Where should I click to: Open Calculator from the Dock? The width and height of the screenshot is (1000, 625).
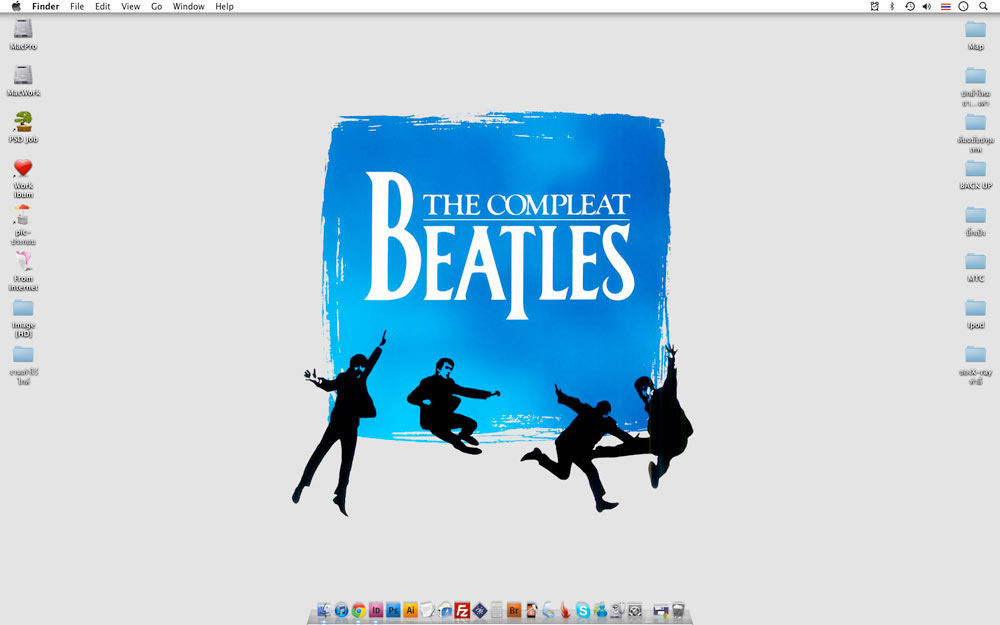coord(497,610)
